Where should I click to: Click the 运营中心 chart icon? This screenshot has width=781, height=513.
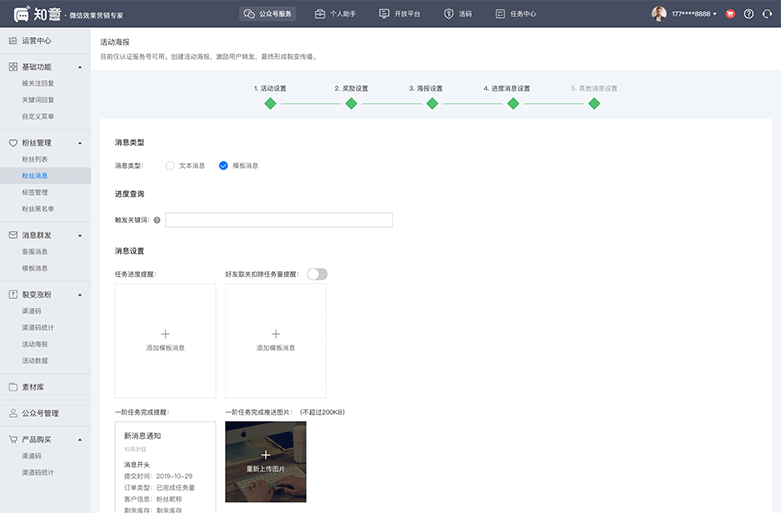[13, 40]
